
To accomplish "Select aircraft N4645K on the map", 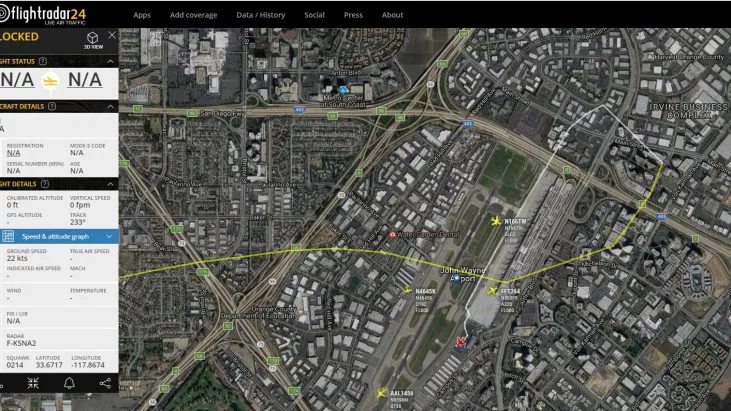I will tap(408, 291).
